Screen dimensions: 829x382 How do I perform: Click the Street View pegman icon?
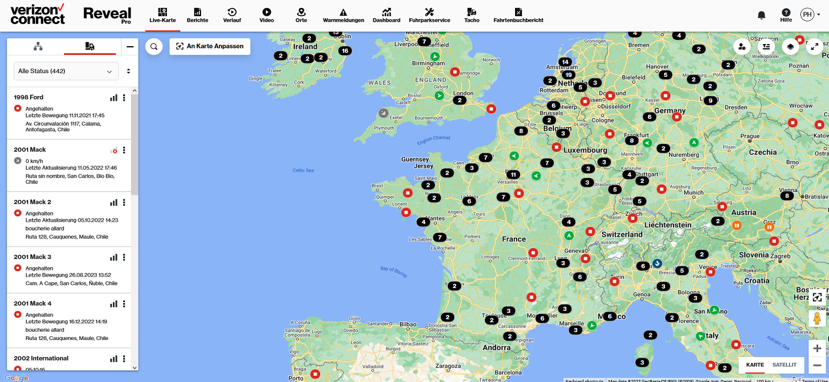point(817,319)
